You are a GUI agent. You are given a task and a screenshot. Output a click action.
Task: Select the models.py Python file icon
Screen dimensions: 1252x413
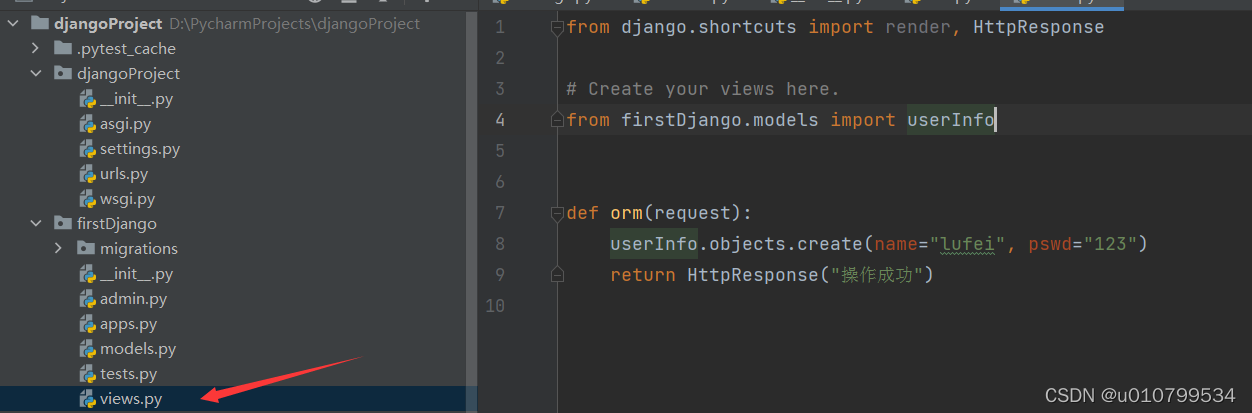click(88, 349)
